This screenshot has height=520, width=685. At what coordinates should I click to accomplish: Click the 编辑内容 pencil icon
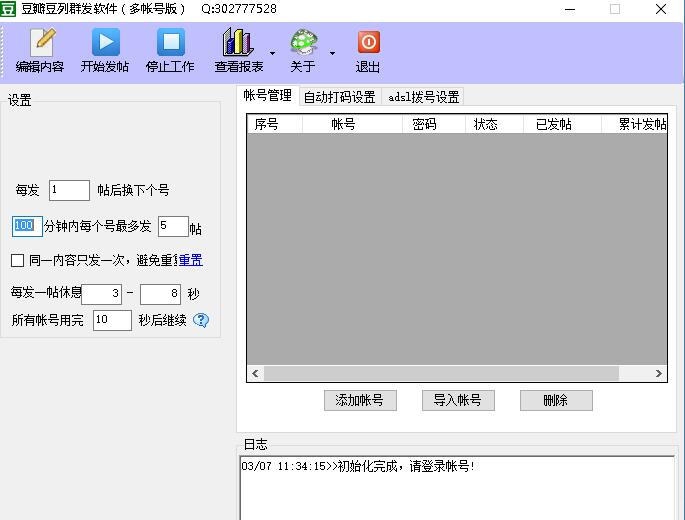coord(40,43)
